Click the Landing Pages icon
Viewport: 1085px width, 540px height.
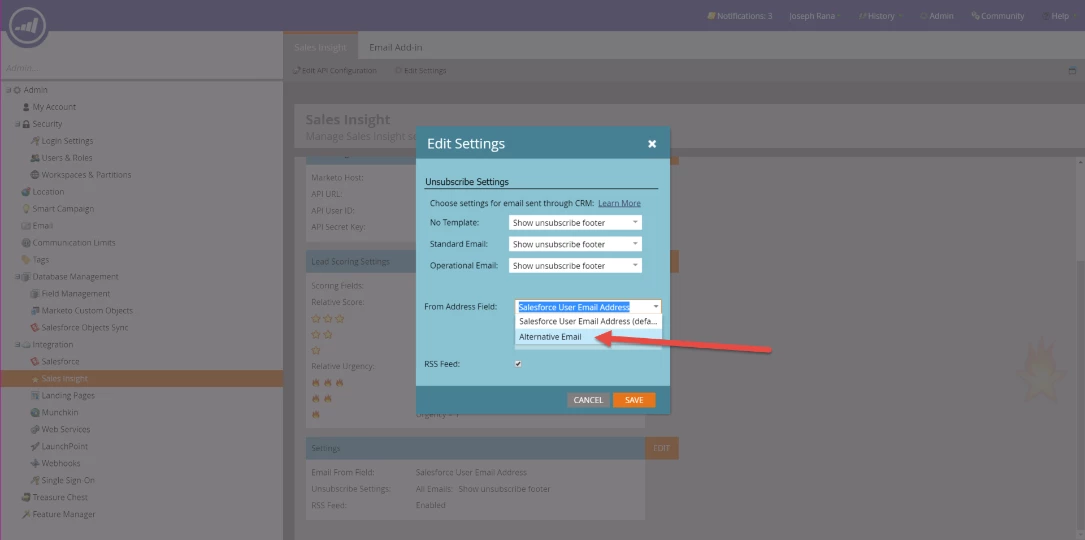pyautogui.click(x=35, y=395)
